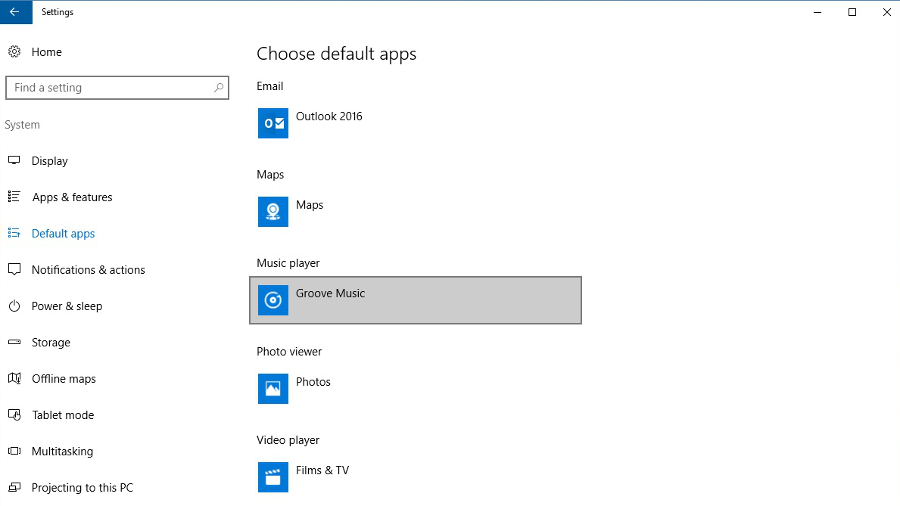
Task: Click the Offline maps icon
Action: coord(14,378)
